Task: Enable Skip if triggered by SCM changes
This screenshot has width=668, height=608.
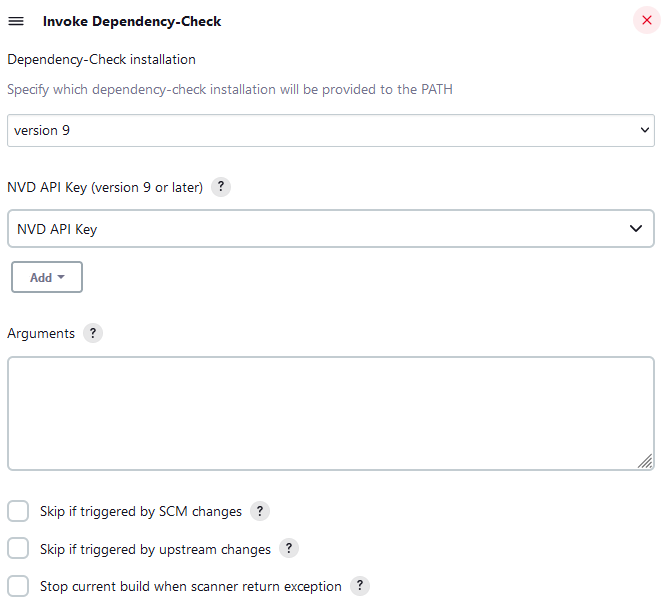Action: [x=18, y=511]
